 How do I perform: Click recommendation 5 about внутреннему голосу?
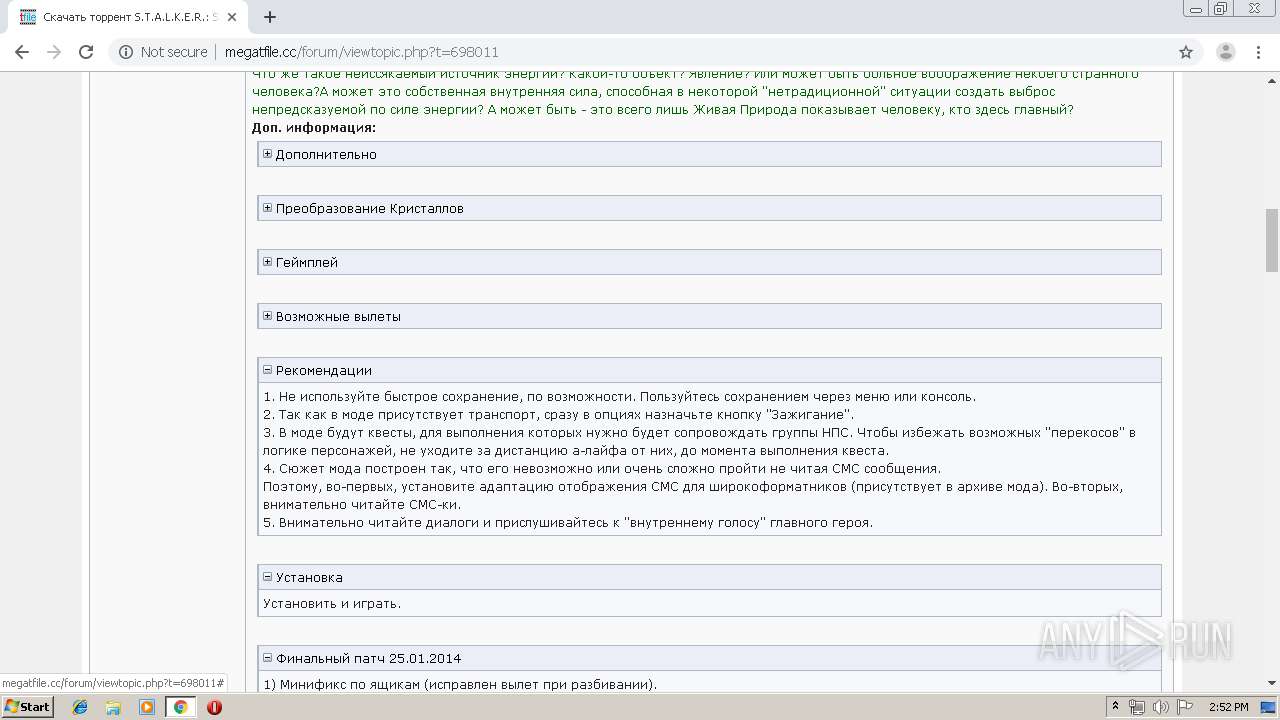[x=568, y=522]
